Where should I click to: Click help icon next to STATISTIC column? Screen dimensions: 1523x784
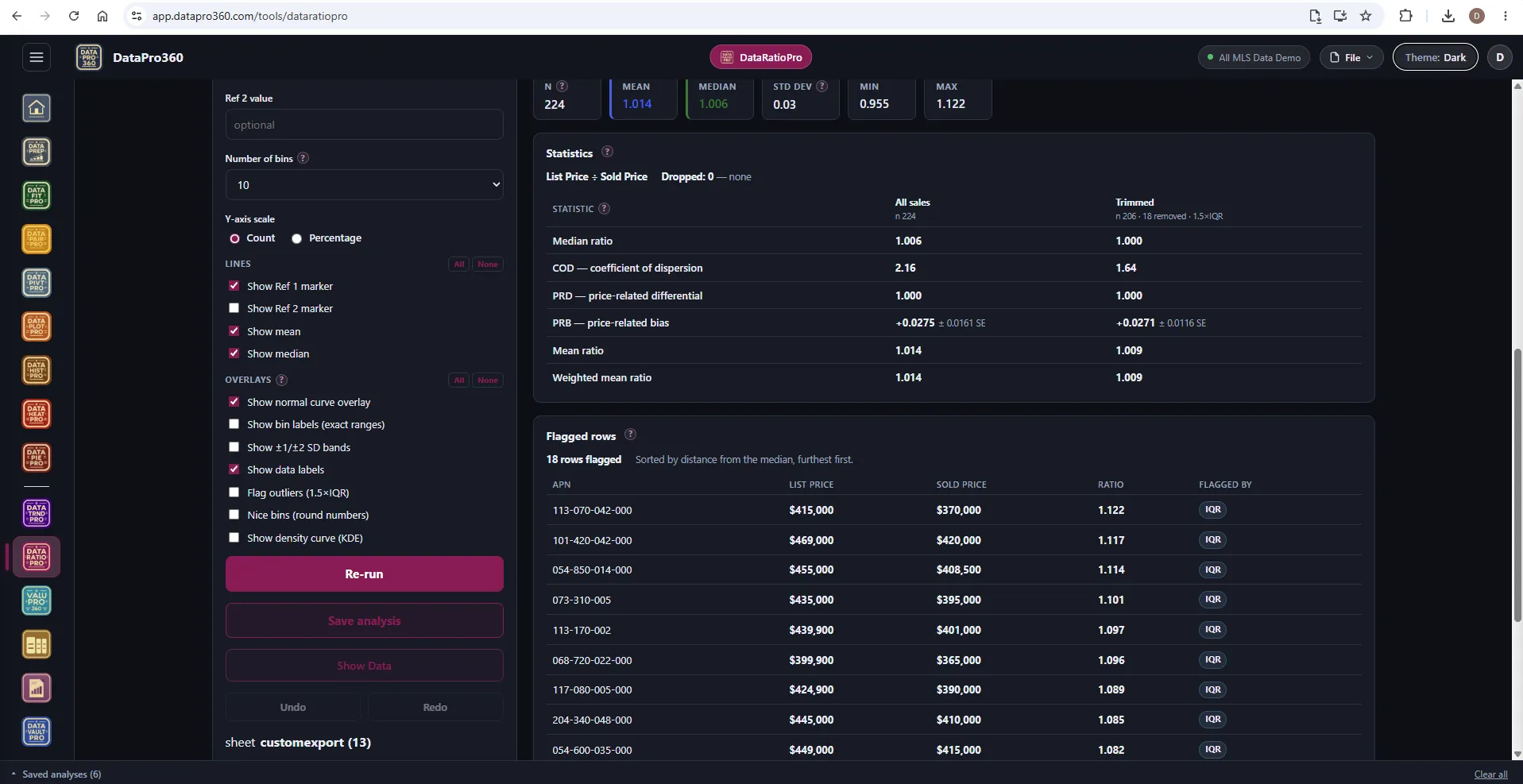pos(604,208)
